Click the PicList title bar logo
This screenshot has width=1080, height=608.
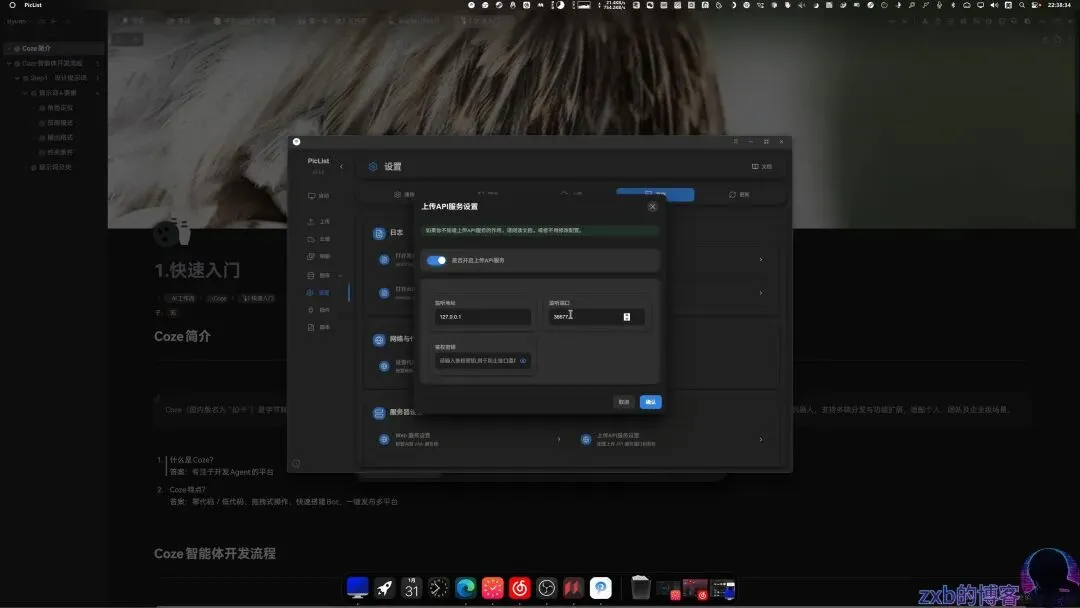tap(296, 142)
